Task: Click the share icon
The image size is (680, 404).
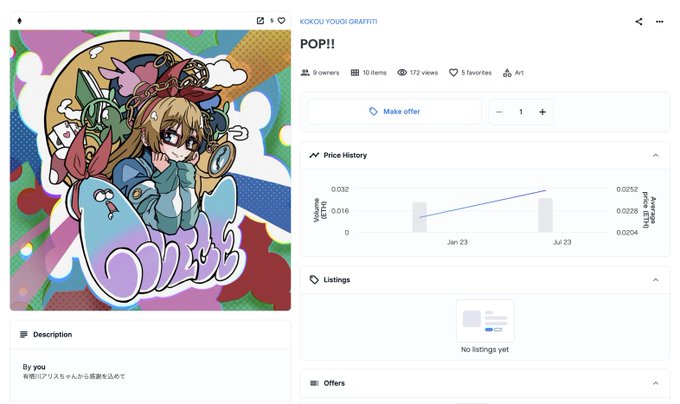Action: pos(639,21)
